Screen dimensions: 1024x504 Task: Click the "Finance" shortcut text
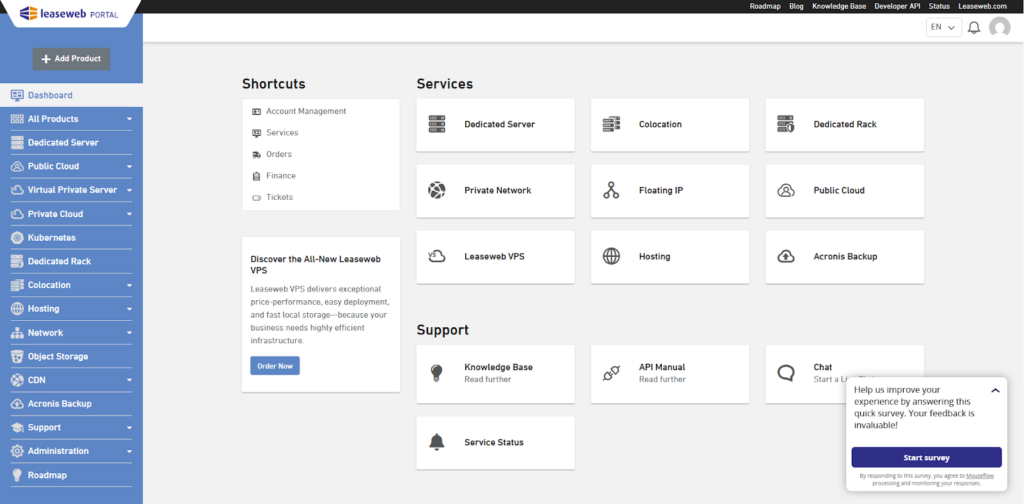point(281,176)
